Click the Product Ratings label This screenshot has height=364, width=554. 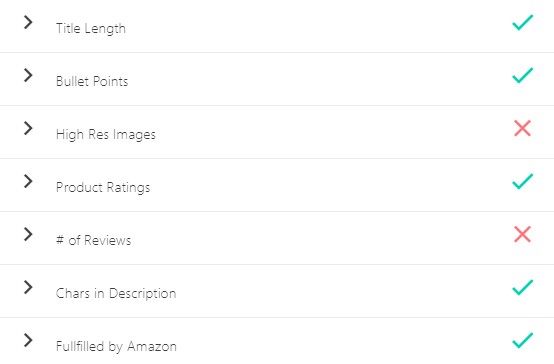(x=103, y=188)
